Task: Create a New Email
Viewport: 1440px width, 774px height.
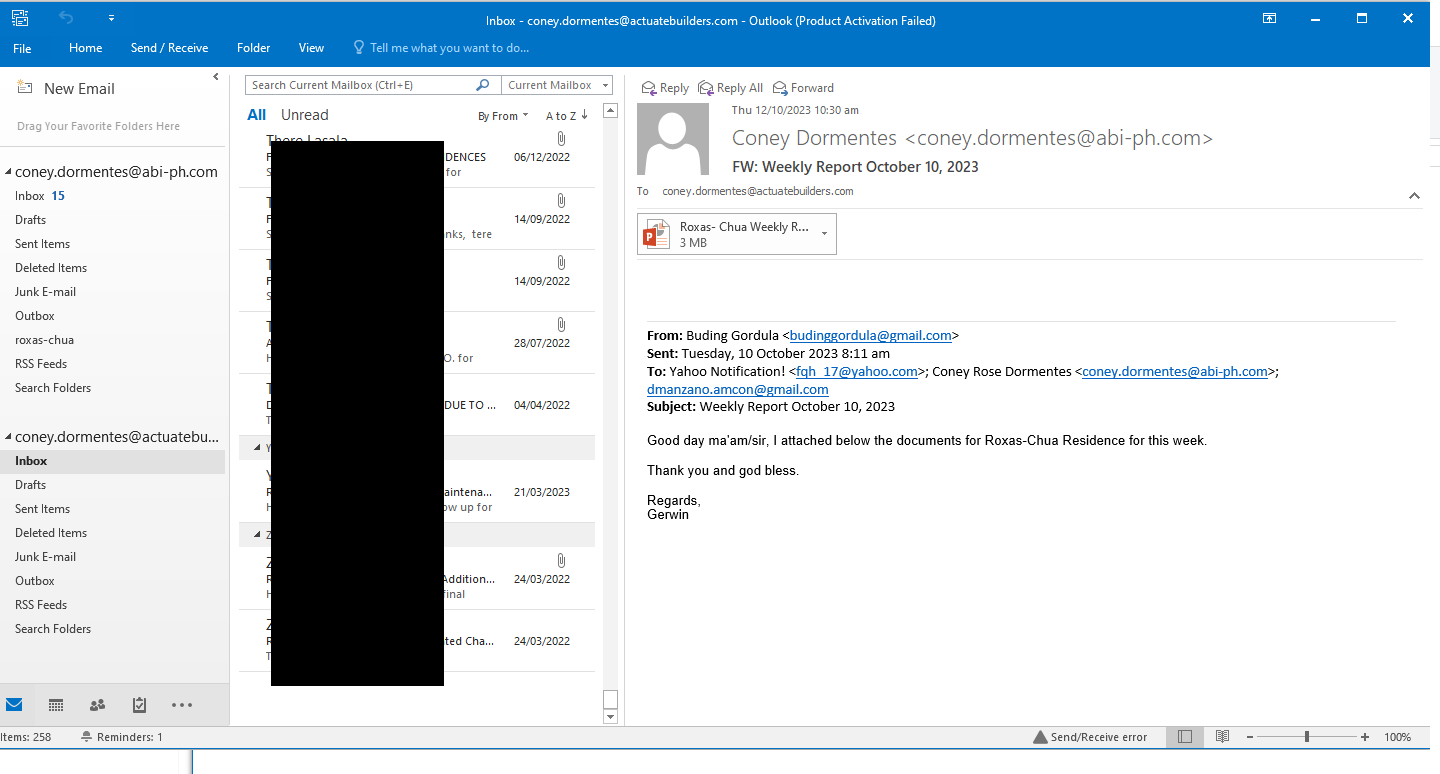Action: (66, 88)
